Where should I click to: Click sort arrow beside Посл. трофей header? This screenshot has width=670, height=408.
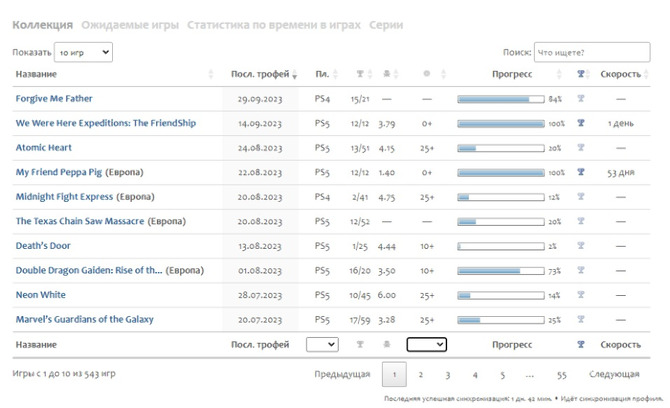(x=294, y=75)
